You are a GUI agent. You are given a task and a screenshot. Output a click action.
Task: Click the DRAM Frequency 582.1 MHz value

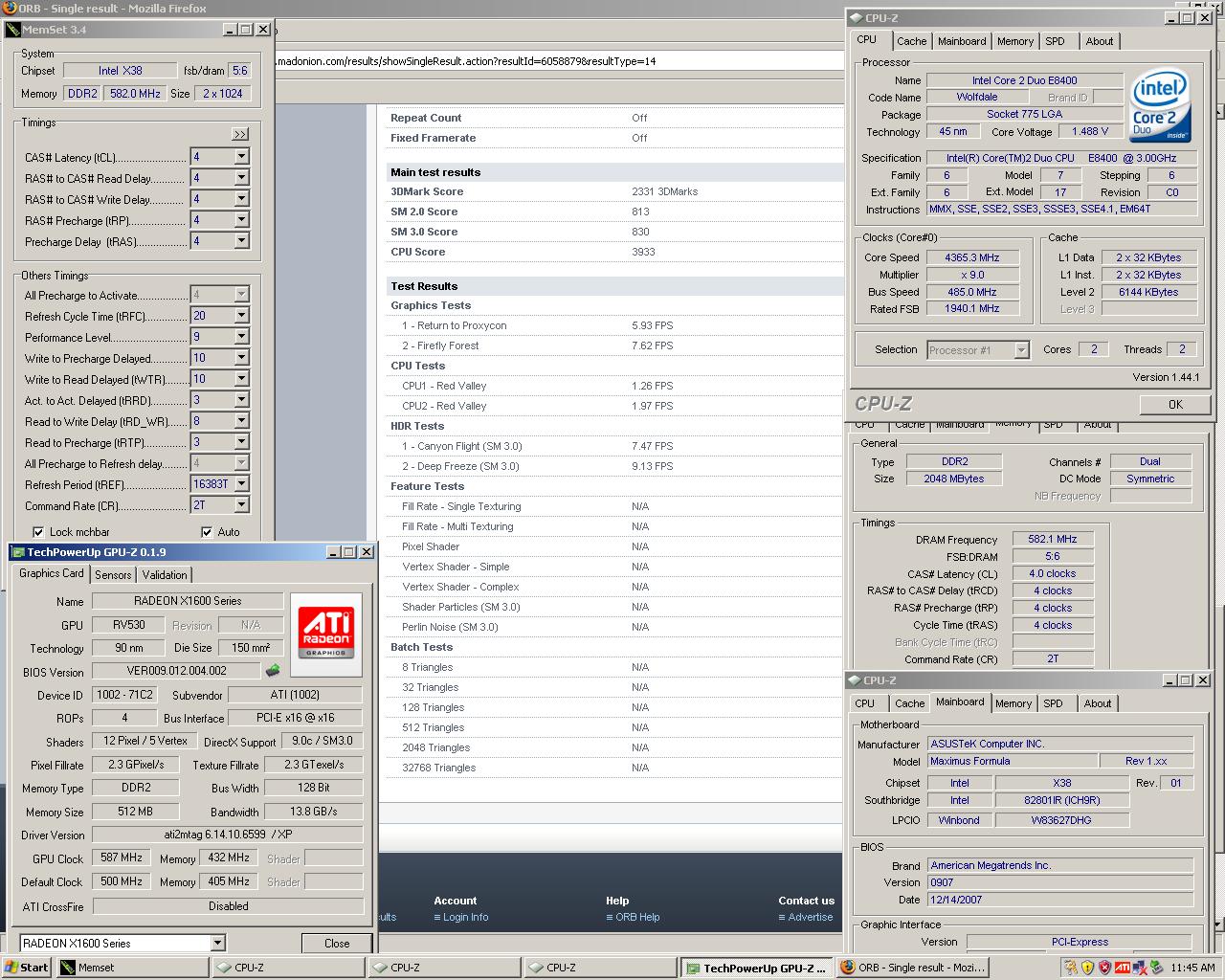coord(1053,539)
